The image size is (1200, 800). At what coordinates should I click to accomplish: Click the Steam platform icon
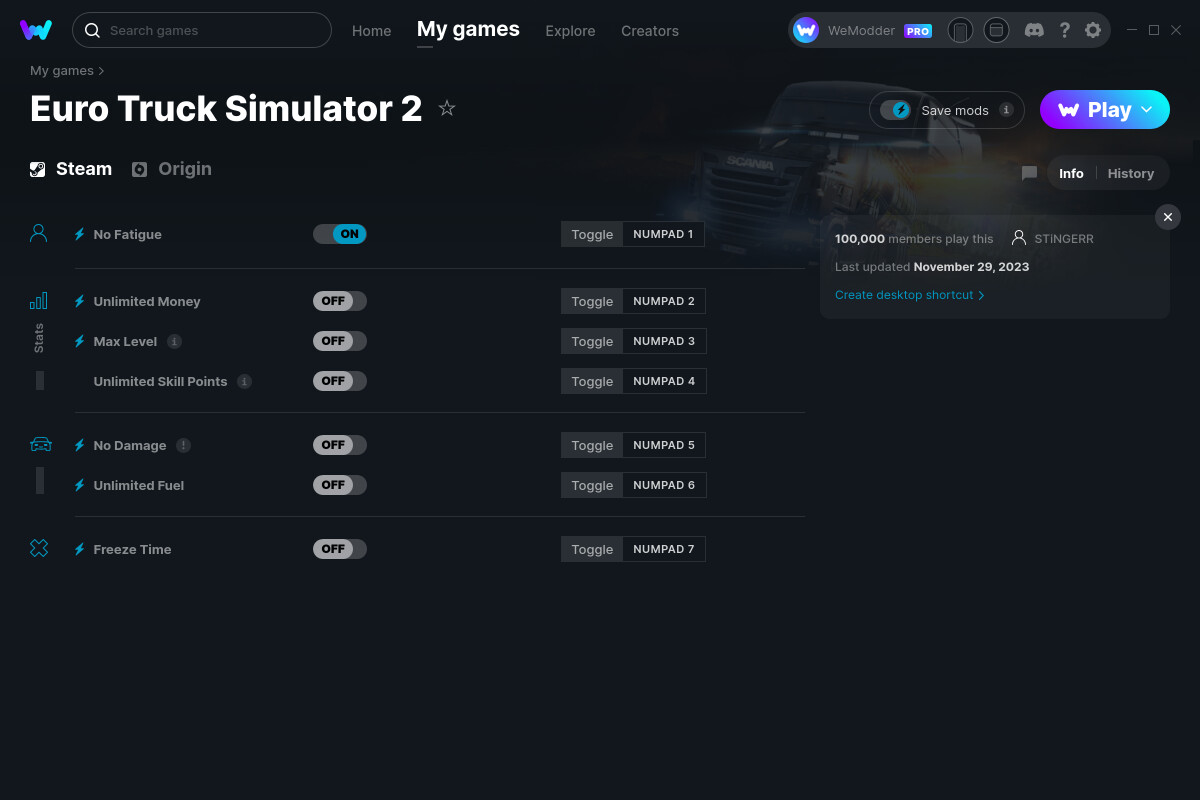[37, 169]
